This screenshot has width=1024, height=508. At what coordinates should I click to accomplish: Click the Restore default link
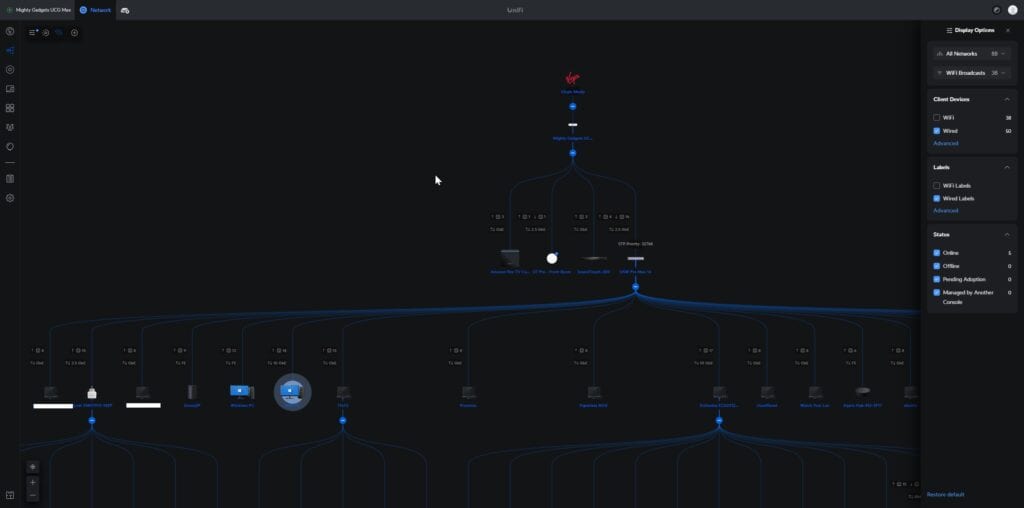point(945,494)
